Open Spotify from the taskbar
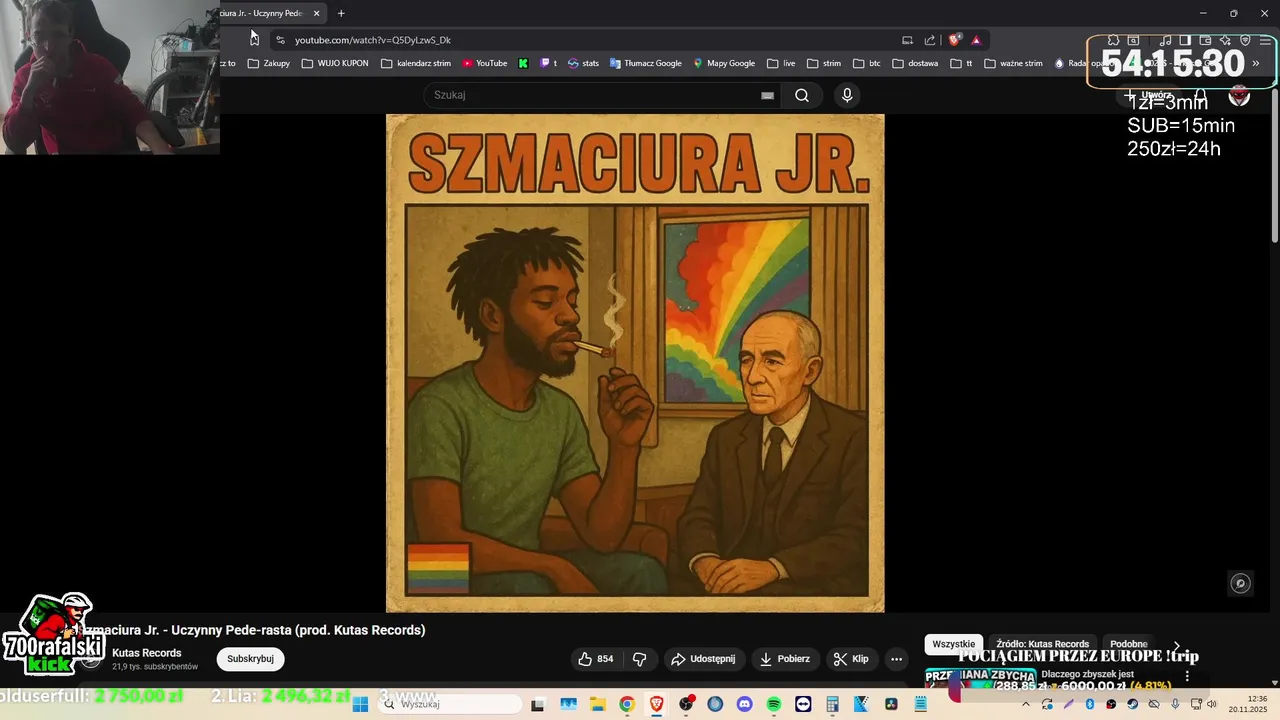Screen dimensions: 1280x720 coord(773,704)
